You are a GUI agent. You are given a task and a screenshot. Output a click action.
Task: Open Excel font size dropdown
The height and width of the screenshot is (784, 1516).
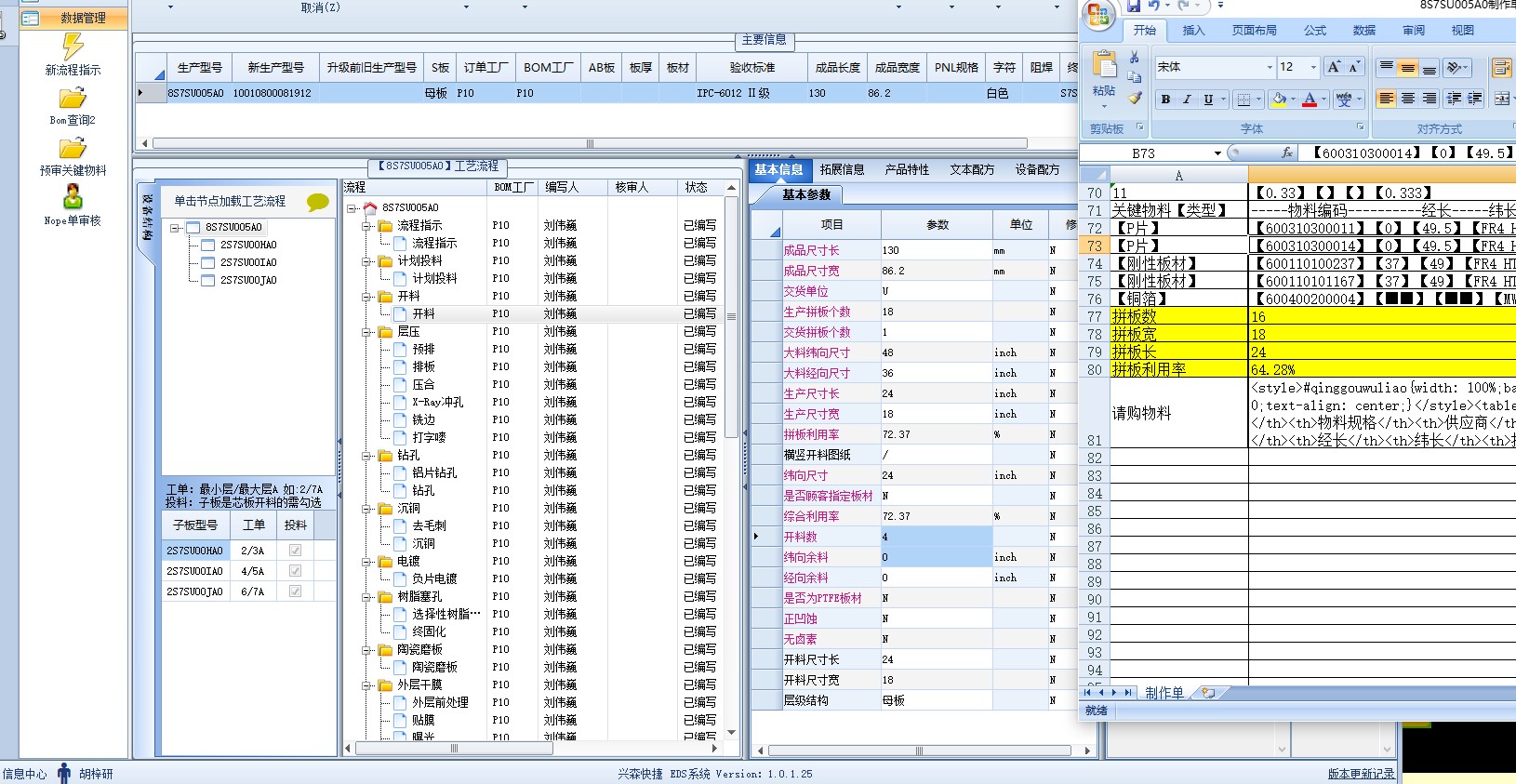(1313, 67)
